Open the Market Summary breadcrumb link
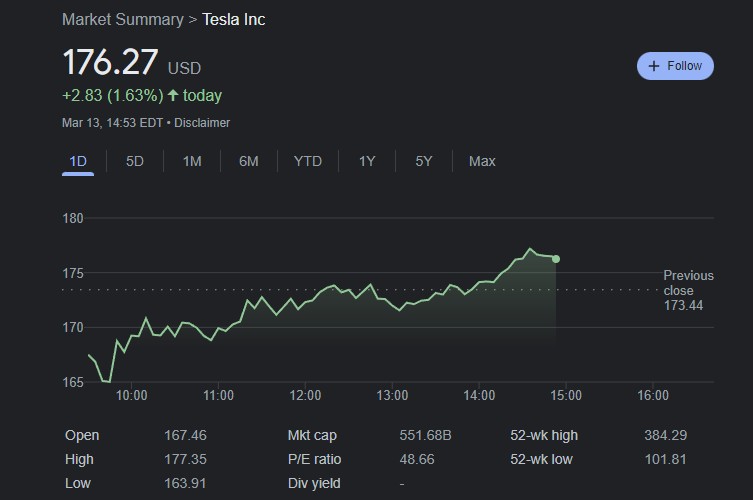 point(123,20)
